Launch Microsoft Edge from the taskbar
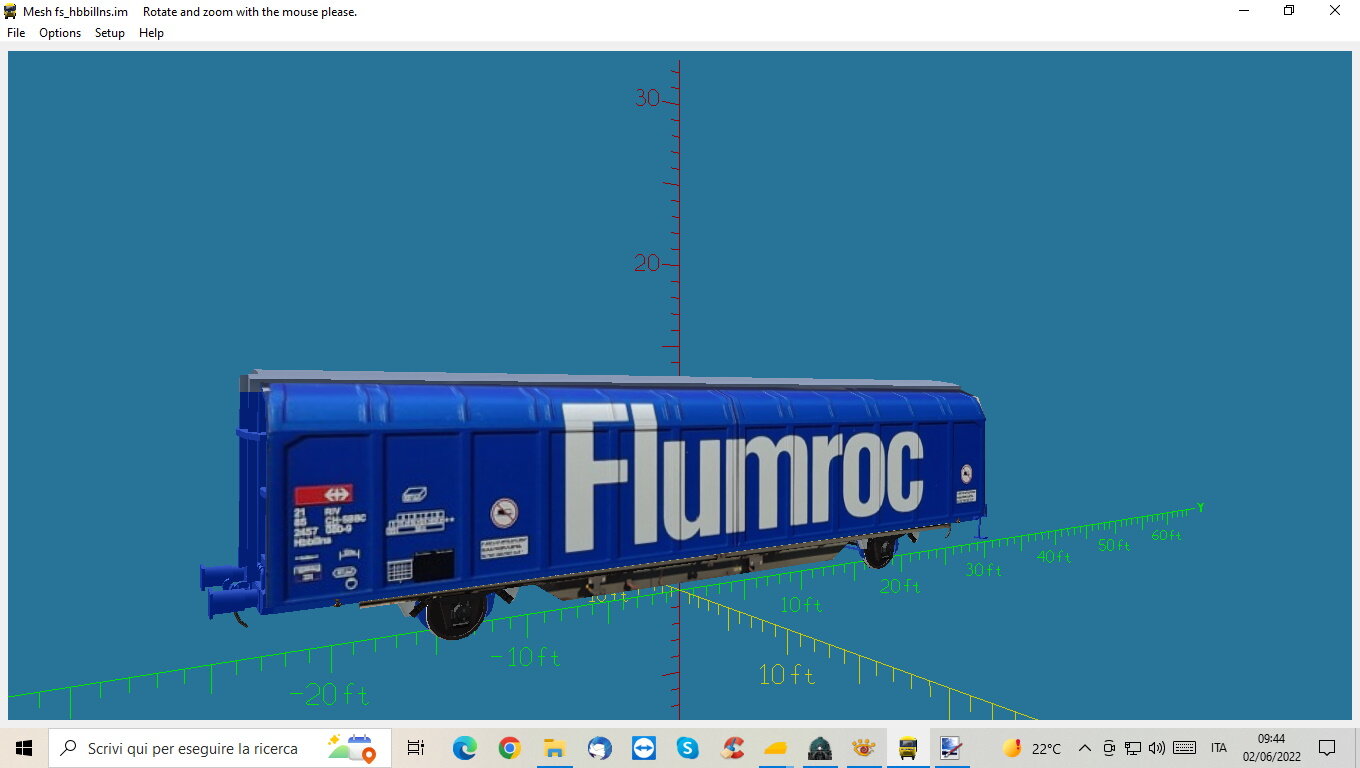1360x768 pixels. [x=464, y=748]
